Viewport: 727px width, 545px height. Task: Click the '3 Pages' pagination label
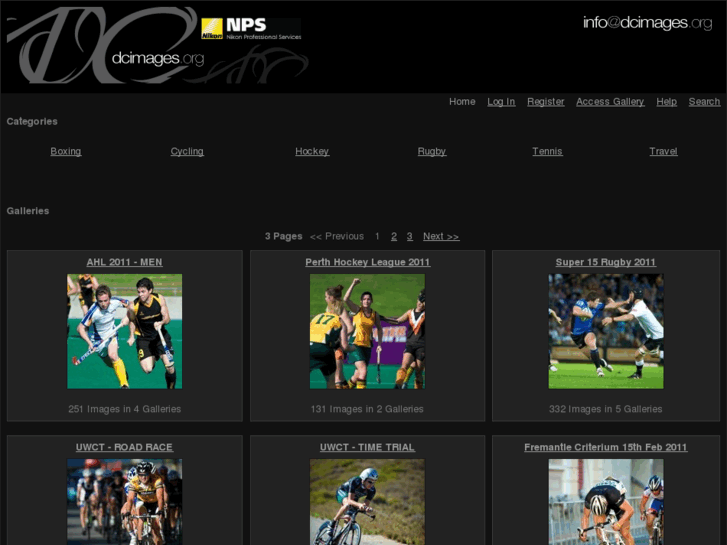[283, 236]
